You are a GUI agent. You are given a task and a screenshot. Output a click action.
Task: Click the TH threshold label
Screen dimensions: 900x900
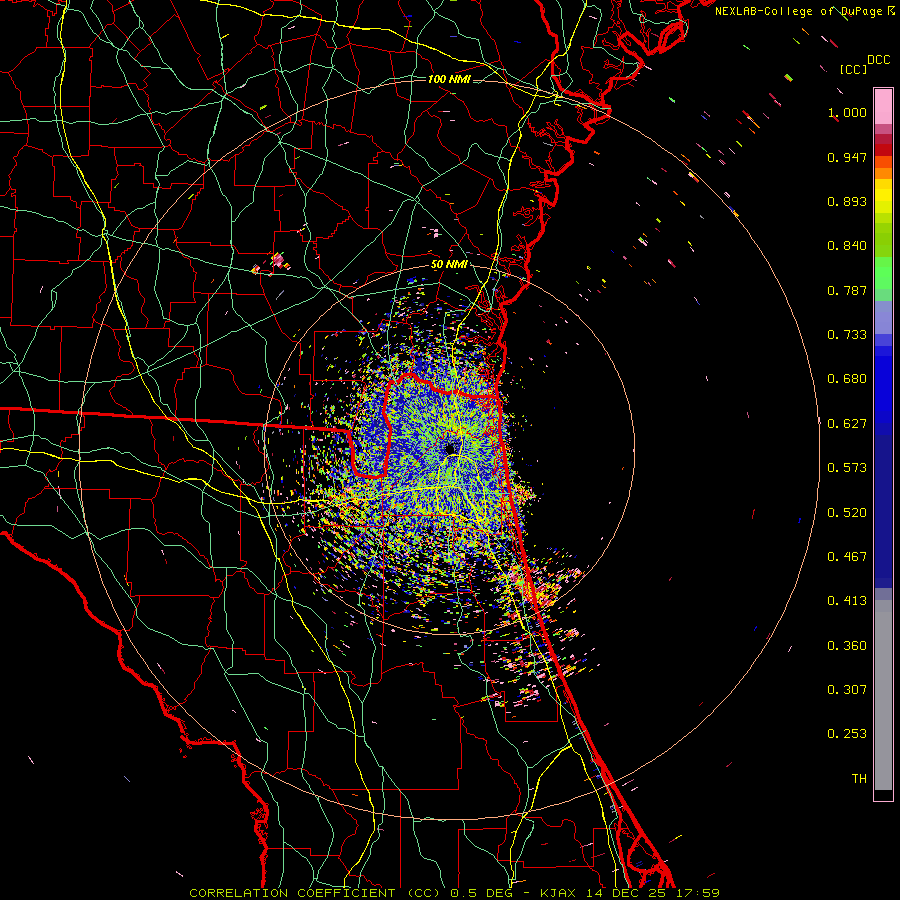pyautogui.click(x=859, y=779)
